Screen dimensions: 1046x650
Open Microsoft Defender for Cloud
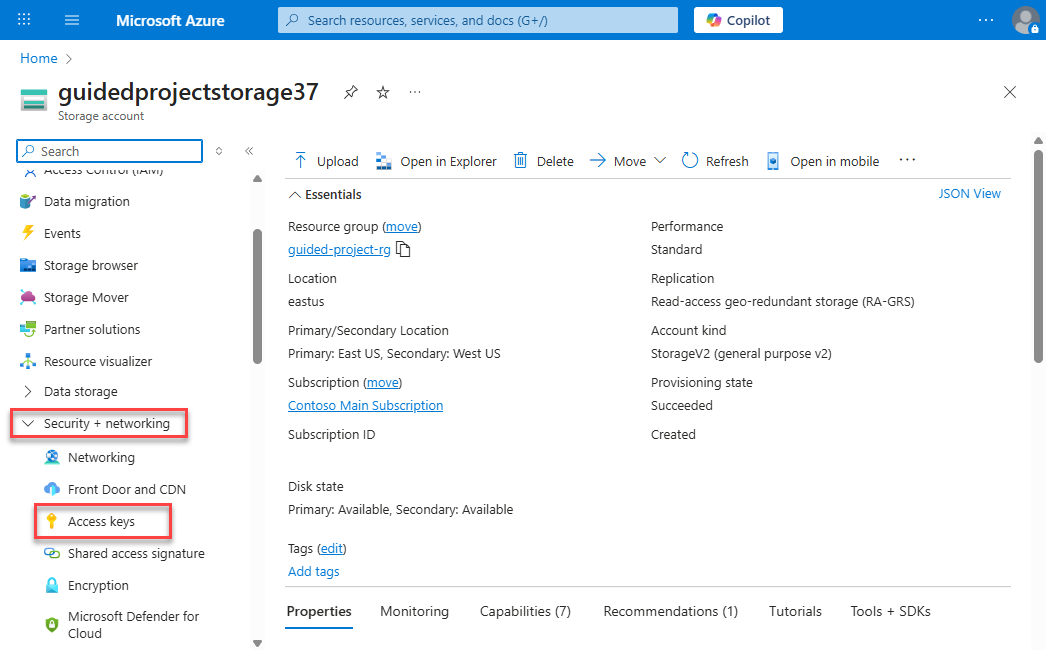[121, 625]
